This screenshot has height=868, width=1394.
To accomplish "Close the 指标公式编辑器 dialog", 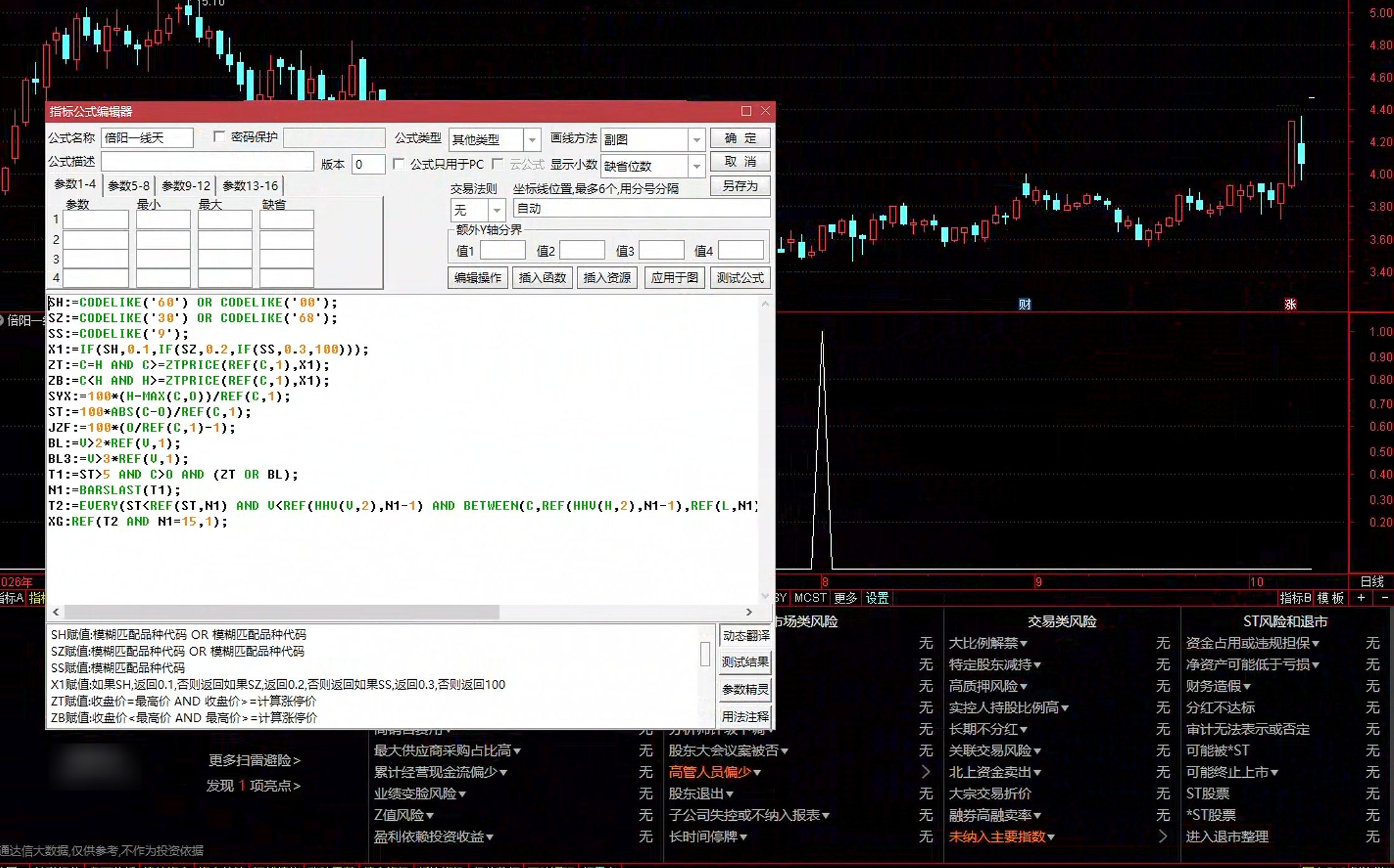I will point(766,111).
